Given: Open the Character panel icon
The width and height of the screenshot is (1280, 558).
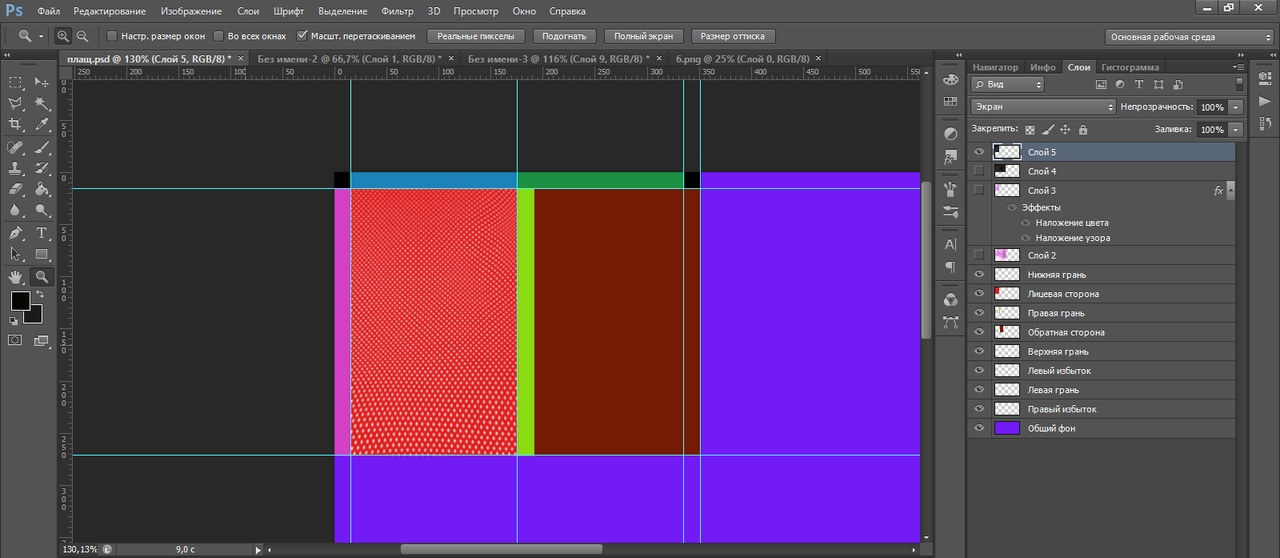Looking at the screenshot, I should click(x=950, y=244).
